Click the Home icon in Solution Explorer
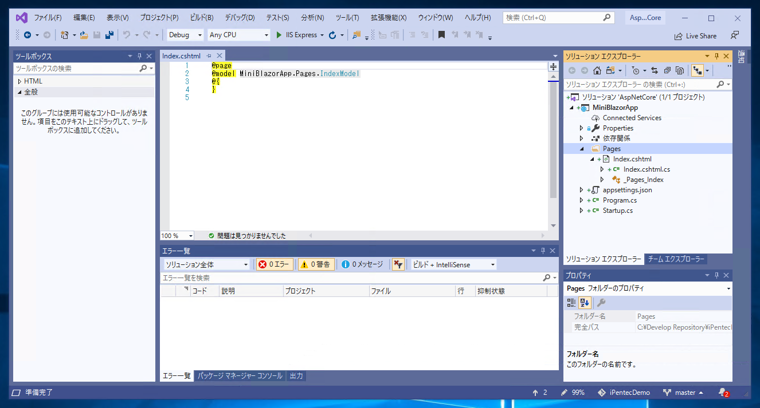Screen dimensions: 760x408 point(597,71)
